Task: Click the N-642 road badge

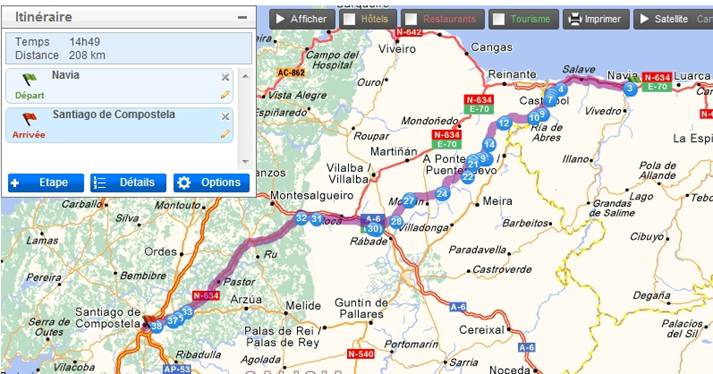Action: 409,32
